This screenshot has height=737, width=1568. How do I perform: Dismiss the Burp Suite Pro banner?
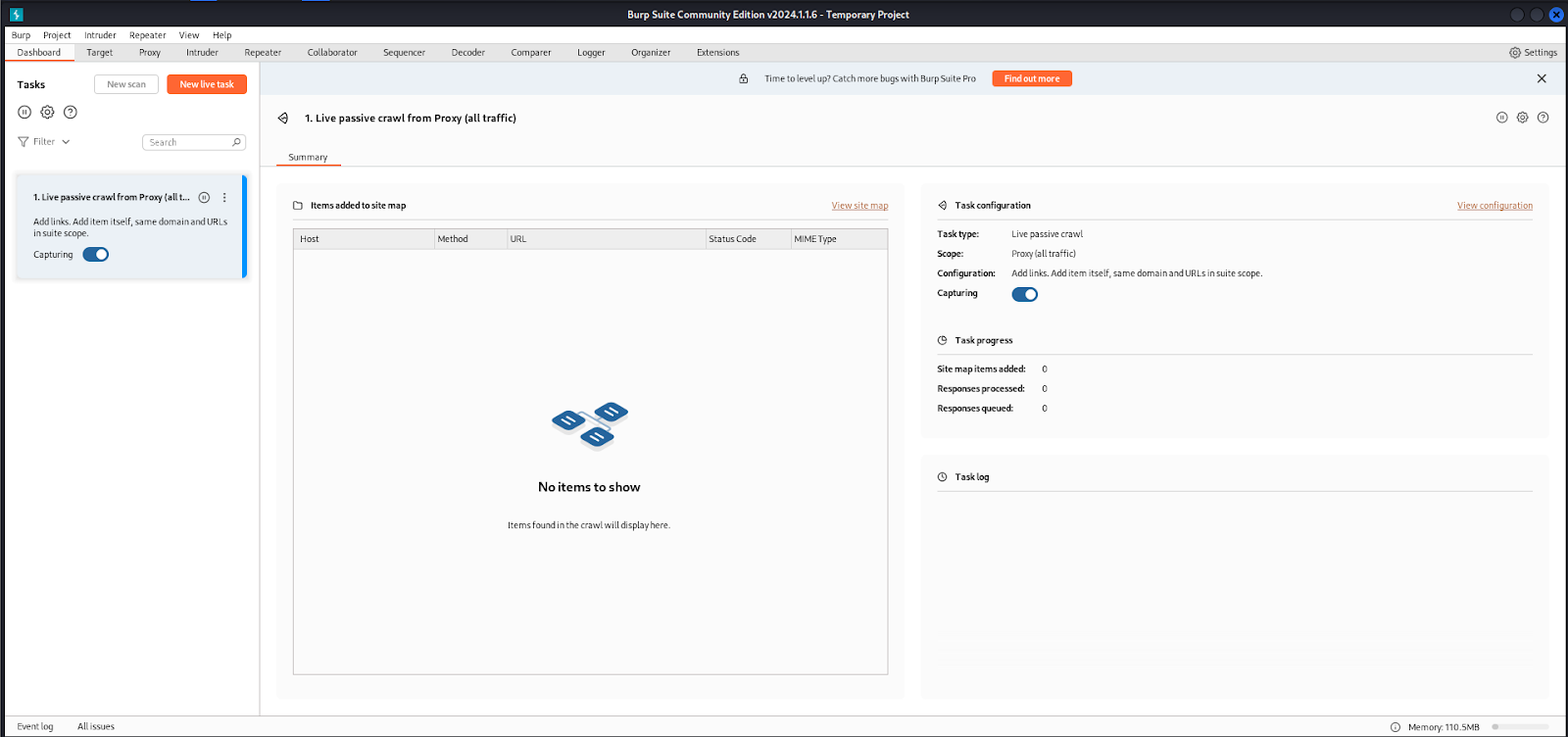1542,78
